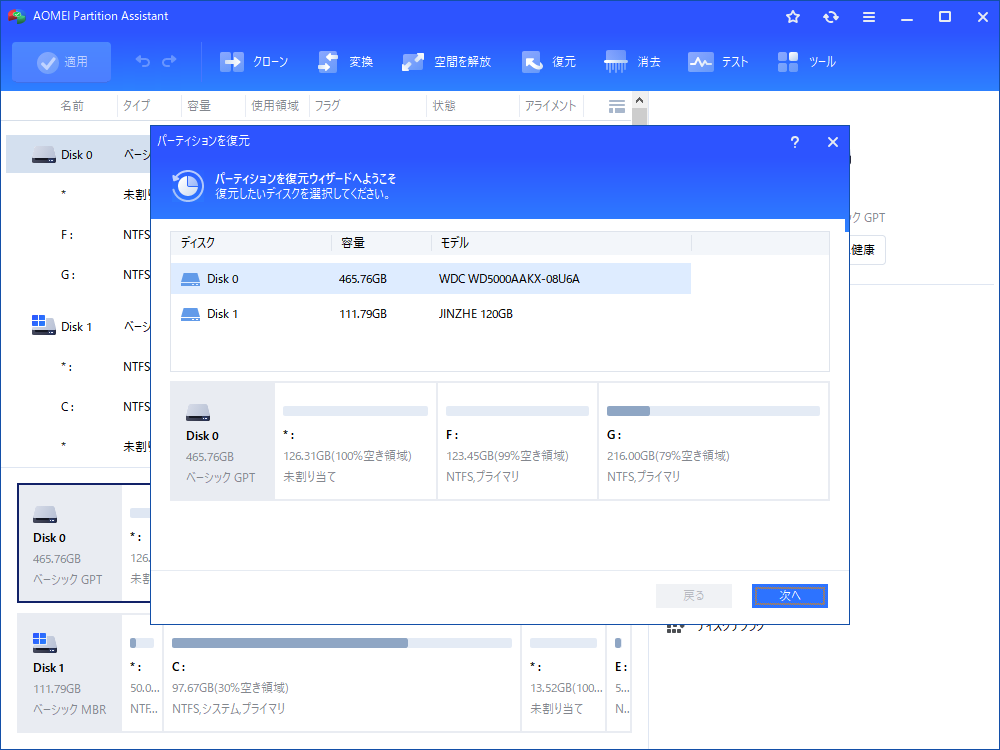Screen dimensions: 1000x750
Task: Click the タイプ column header
Action: (136, 106)
